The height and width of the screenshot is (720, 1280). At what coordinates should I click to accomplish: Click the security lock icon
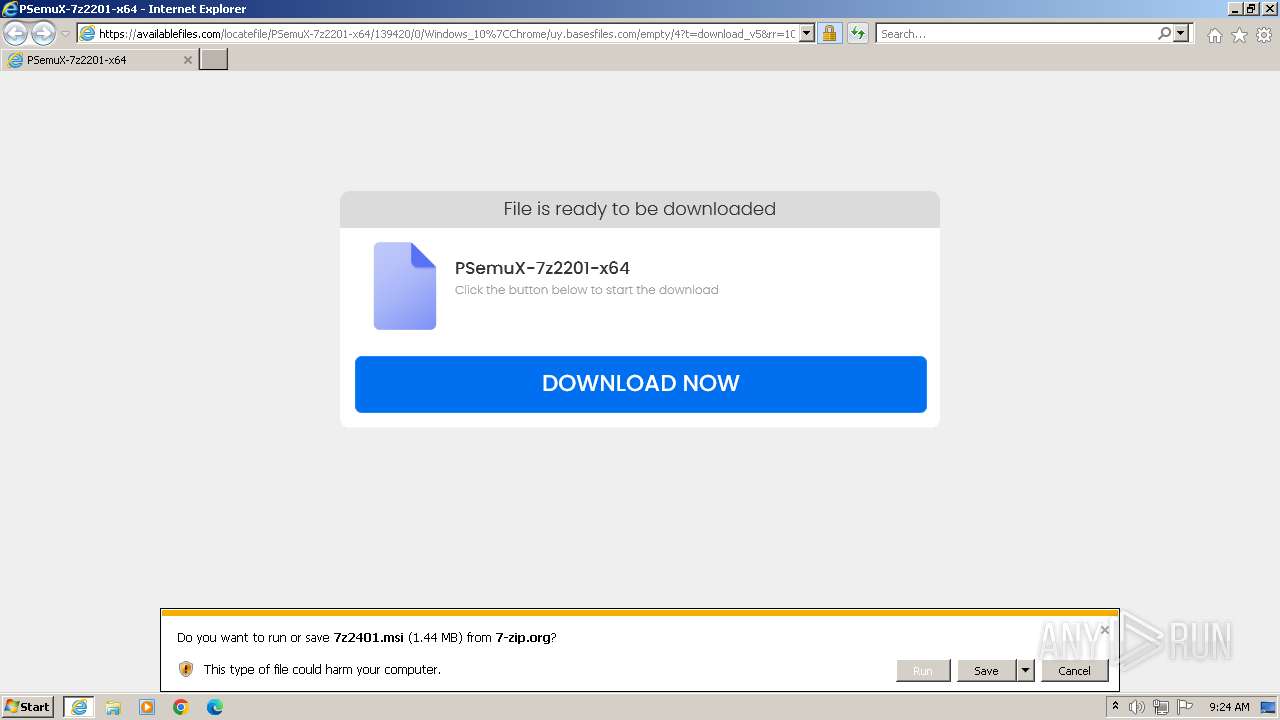point(829,33)
